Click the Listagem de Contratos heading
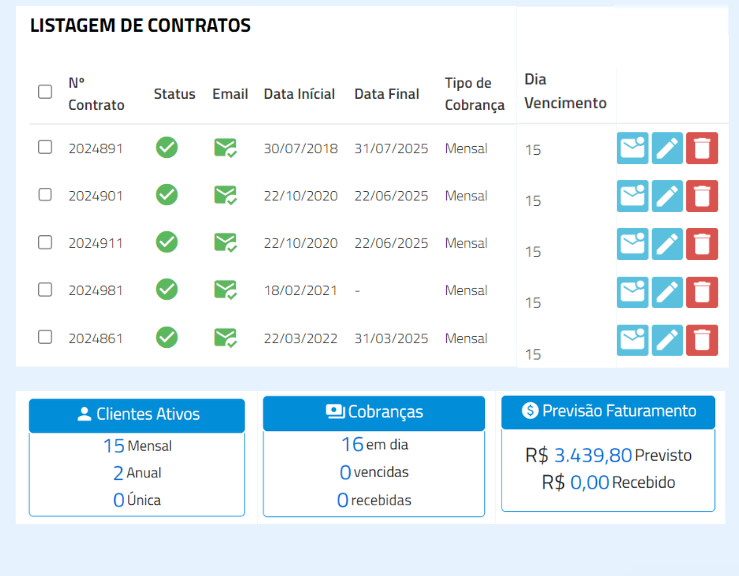 (140, 25)
